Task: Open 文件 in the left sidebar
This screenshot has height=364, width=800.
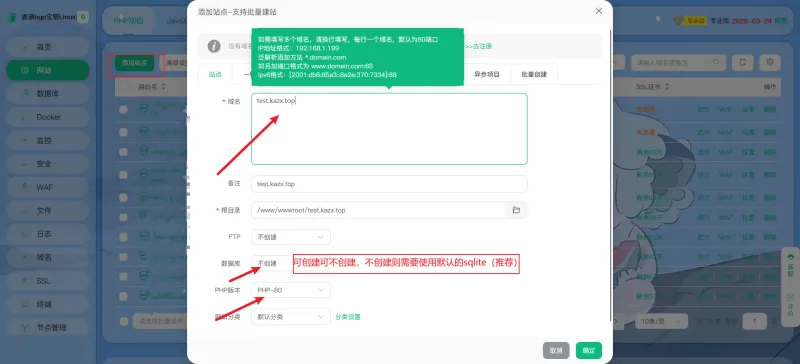Action: [x=47, y=211]
